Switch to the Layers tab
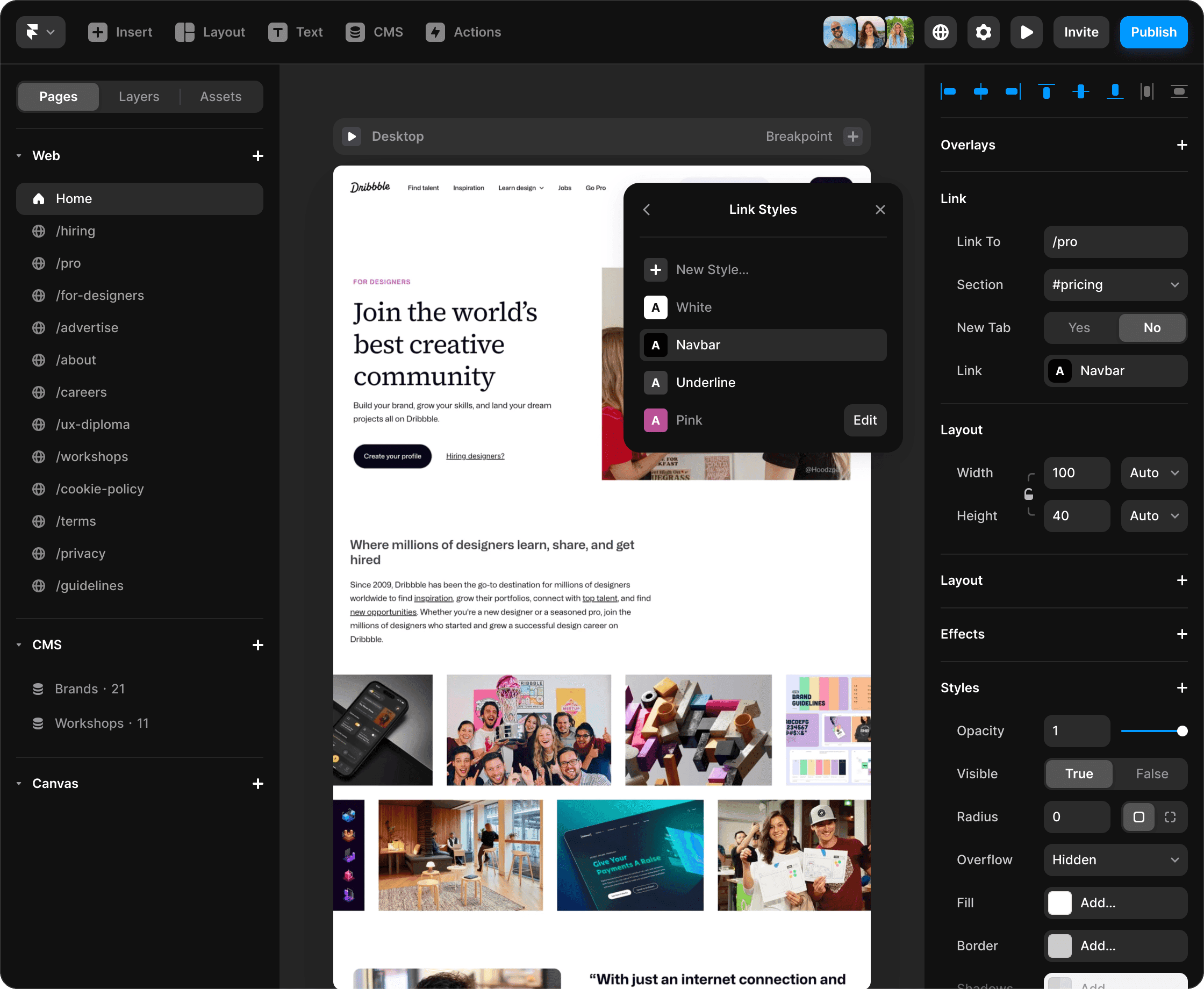This screenshot has width=1204, height=989. click(x=139, y=96)
